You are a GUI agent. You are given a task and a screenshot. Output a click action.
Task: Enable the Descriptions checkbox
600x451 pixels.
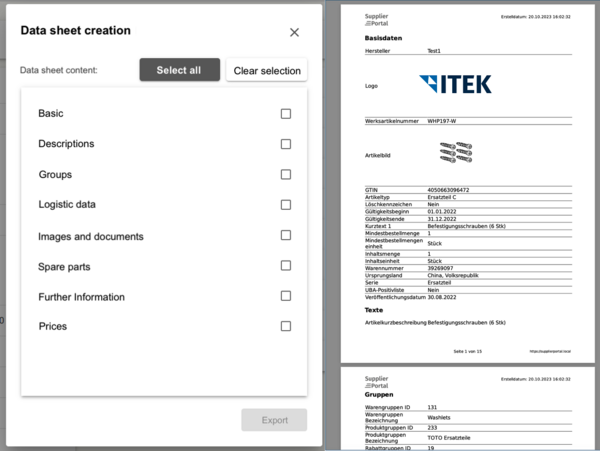pos(286,144)
